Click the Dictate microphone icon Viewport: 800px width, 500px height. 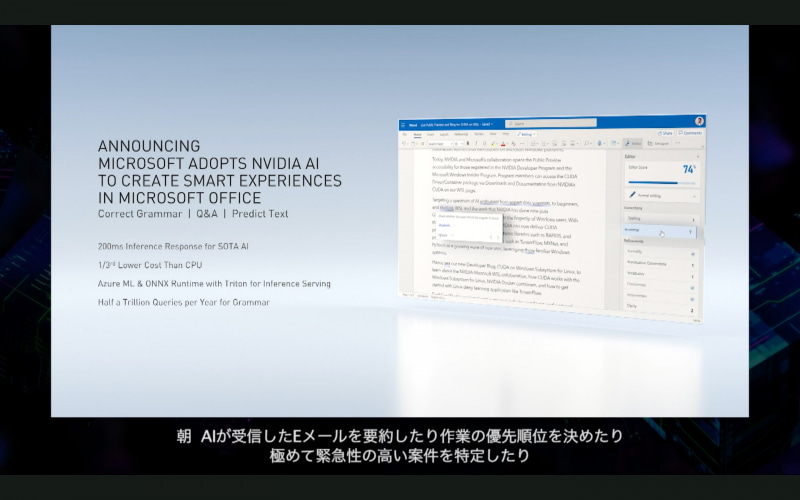coord(599,143)
